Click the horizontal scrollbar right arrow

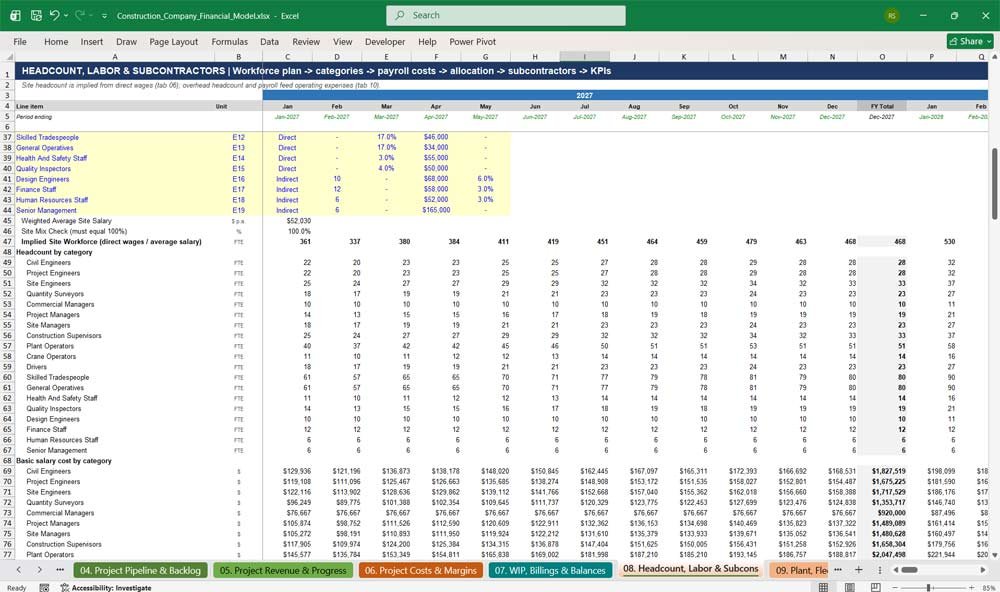point(982,570)
